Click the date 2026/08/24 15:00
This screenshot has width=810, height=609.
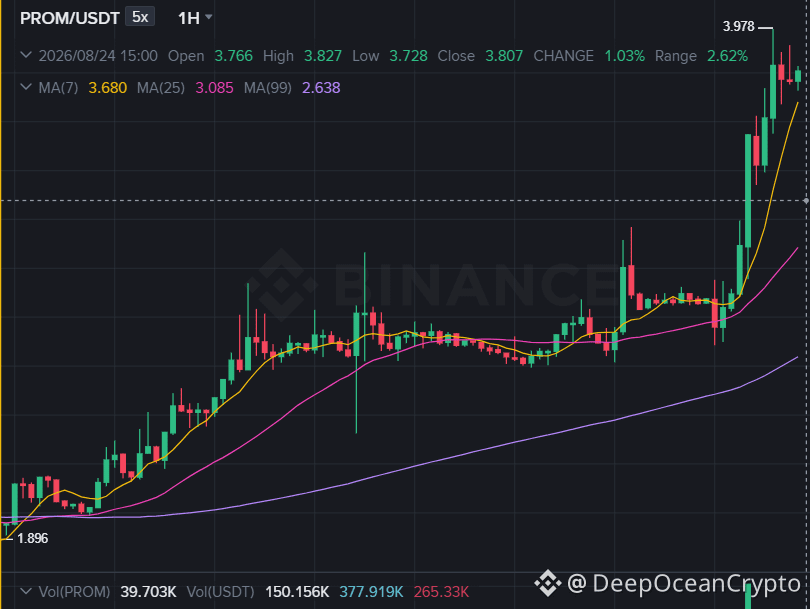[x=98, y=56]
